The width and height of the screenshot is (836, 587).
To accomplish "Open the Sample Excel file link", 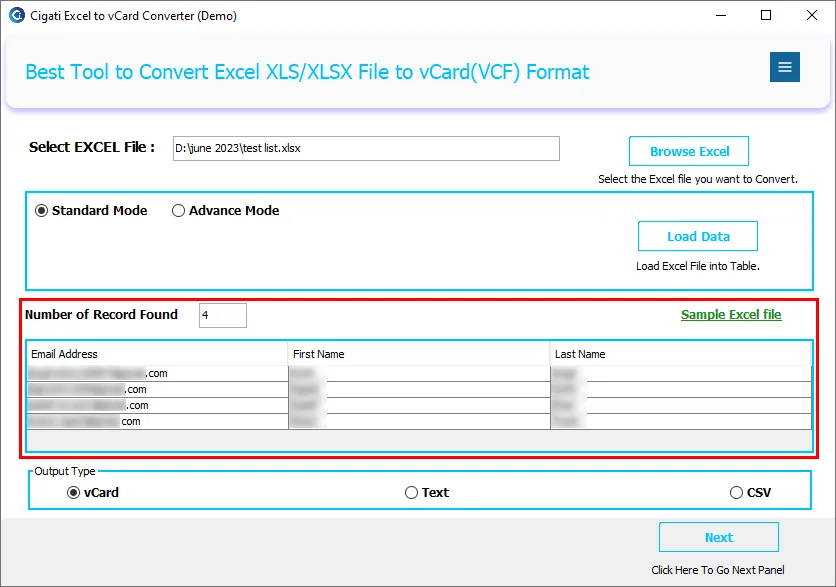I will click(731, 315).
